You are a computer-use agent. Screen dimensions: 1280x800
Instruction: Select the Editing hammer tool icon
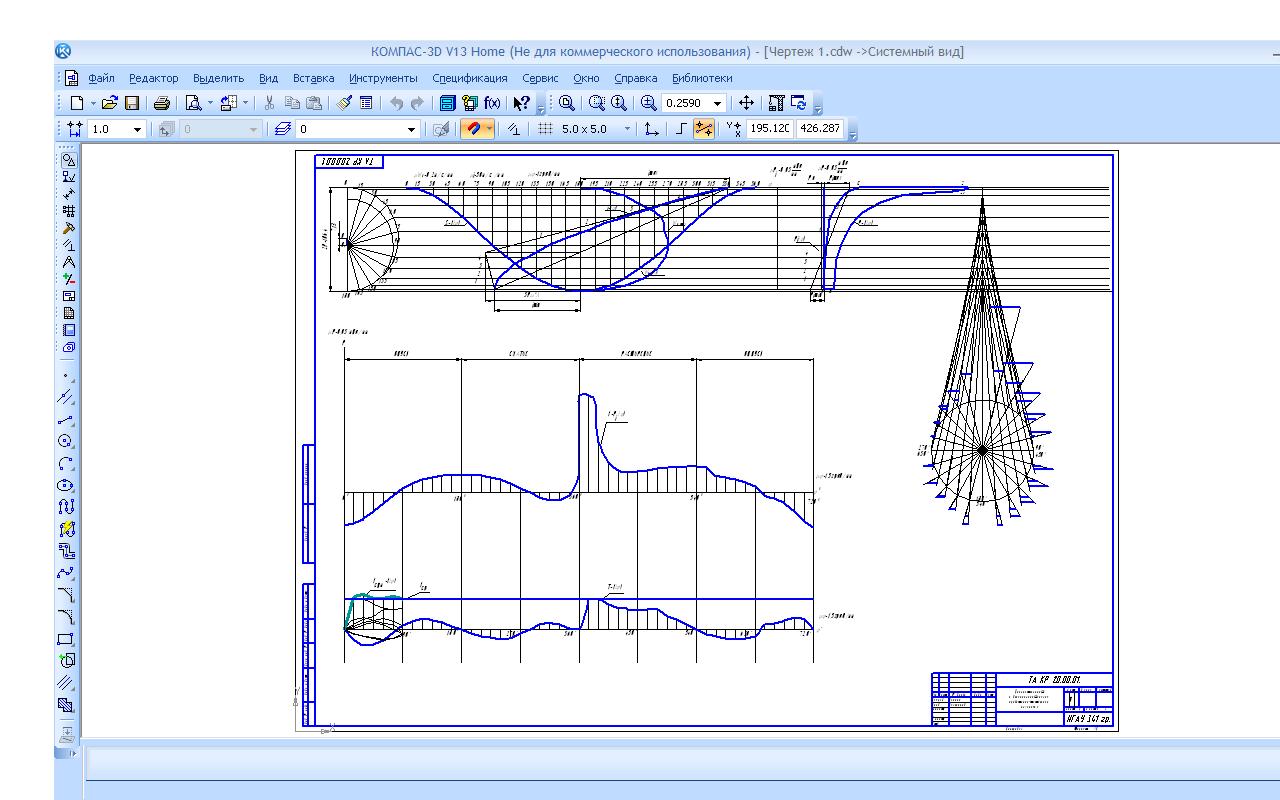click(68, 228)
